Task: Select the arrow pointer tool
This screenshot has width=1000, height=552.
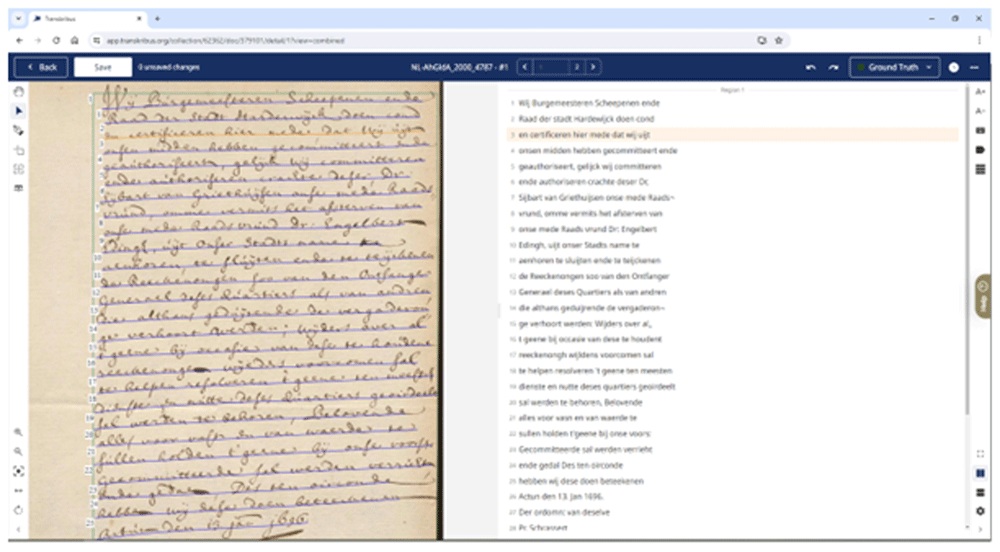Action: coord(19,111)
